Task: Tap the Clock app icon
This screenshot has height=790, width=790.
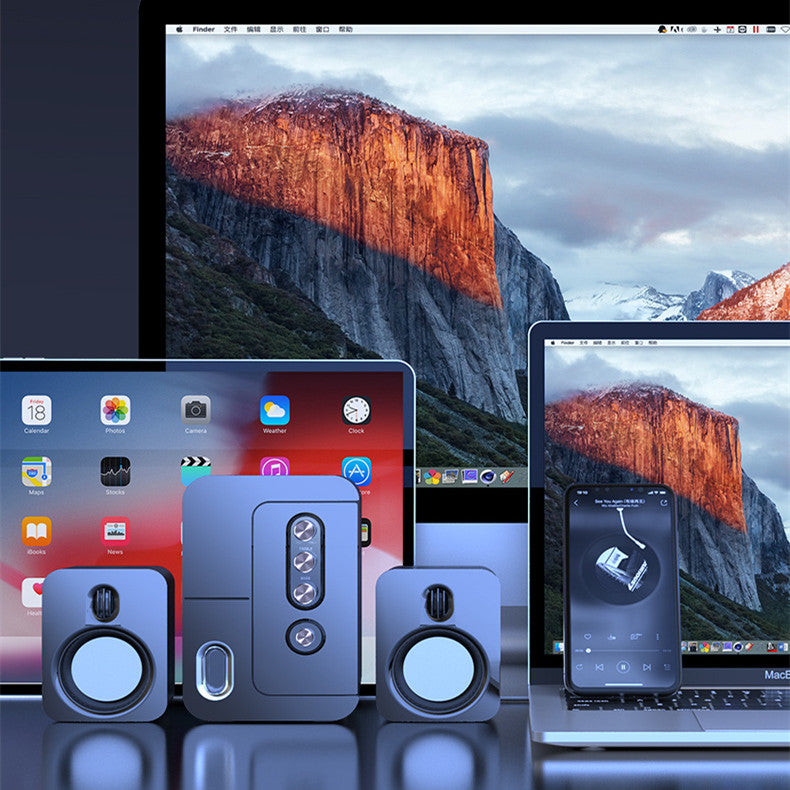Action: tap(356, 410)
